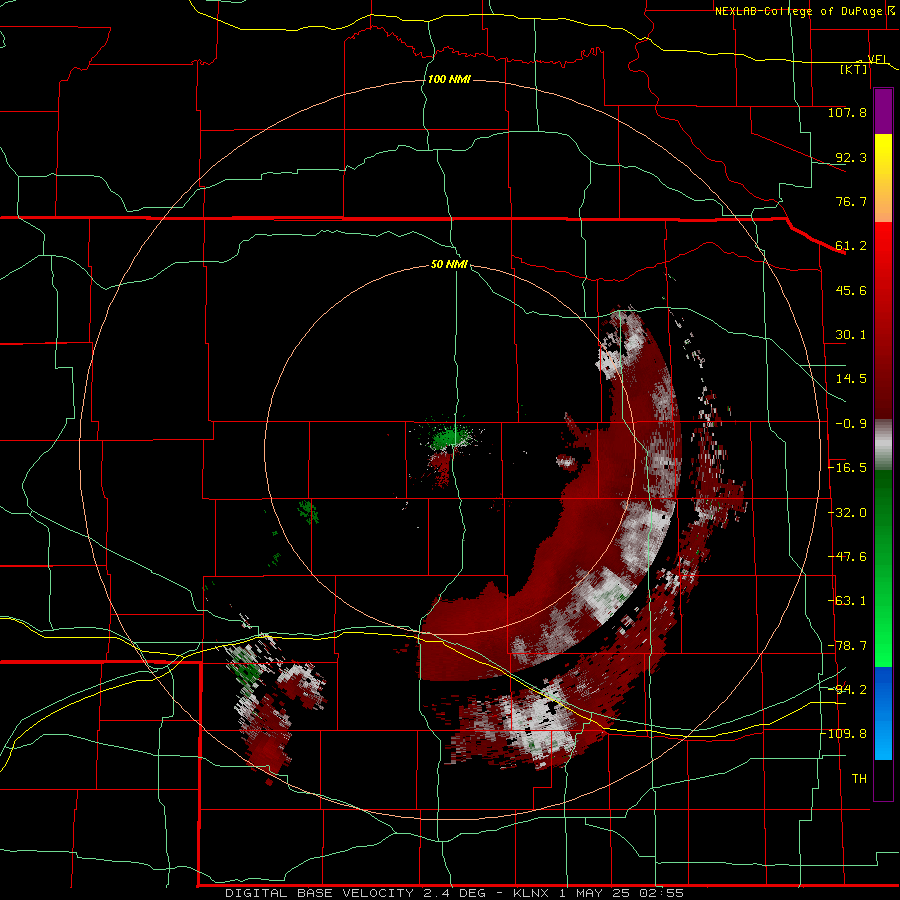Select the 107.8 legend value
The width and height of the screenshot is (900, 900).
coord(847,112)
